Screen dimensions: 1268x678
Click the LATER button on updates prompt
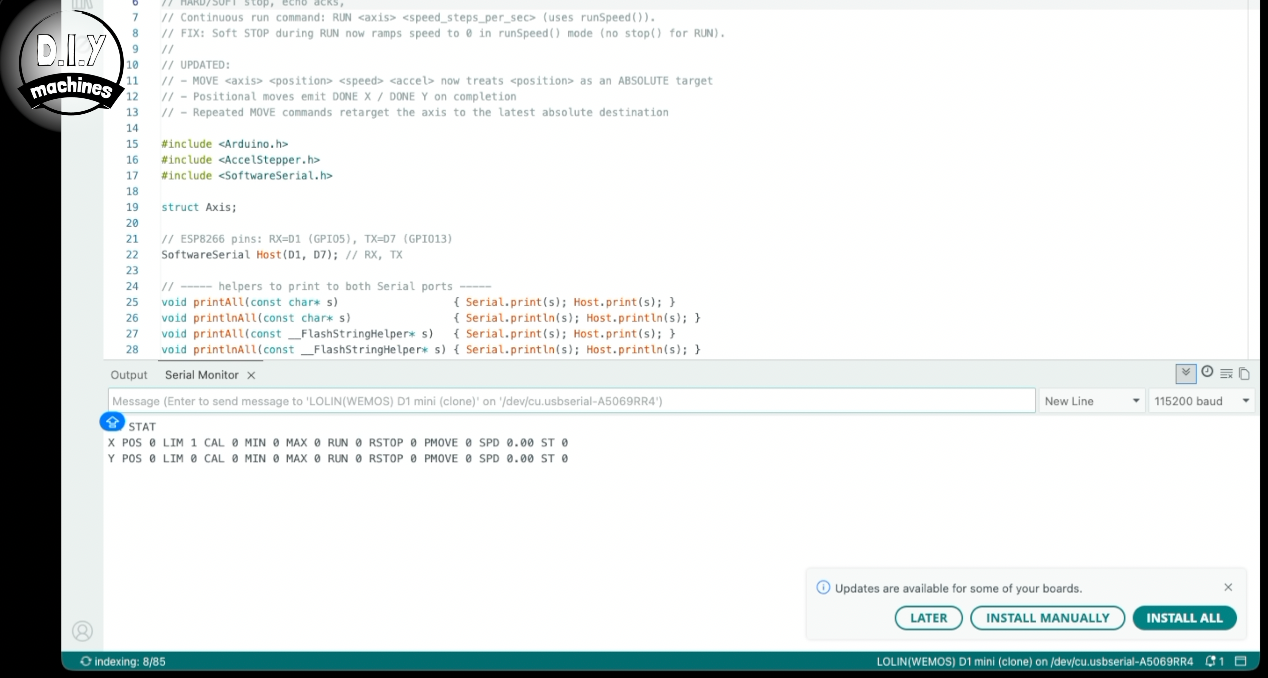[x=929, y=618]
